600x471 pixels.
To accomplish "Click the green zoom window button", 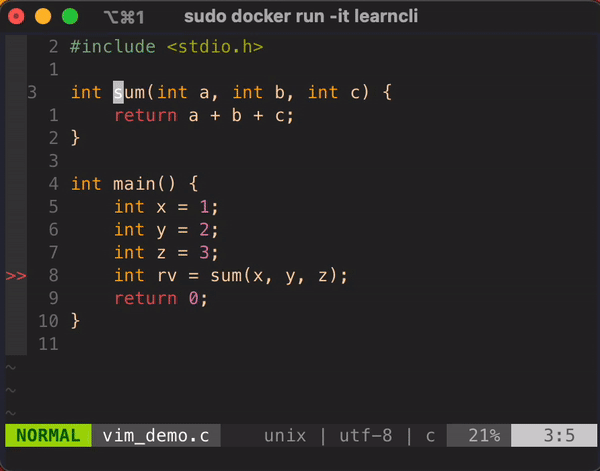I will click(70, 16).
